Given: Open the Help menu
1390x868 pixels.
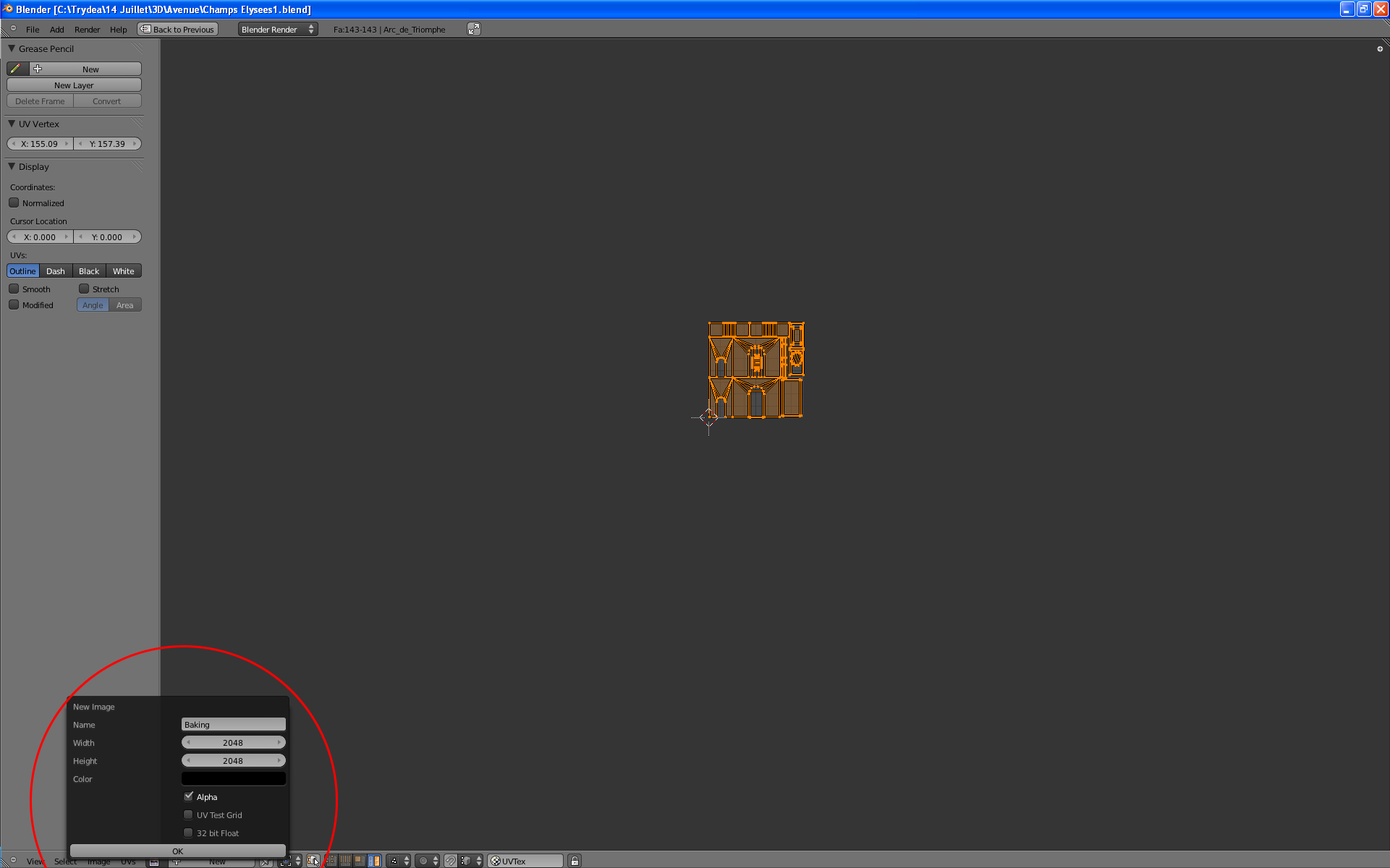Looking at the screenshot, I should point(119,30).
